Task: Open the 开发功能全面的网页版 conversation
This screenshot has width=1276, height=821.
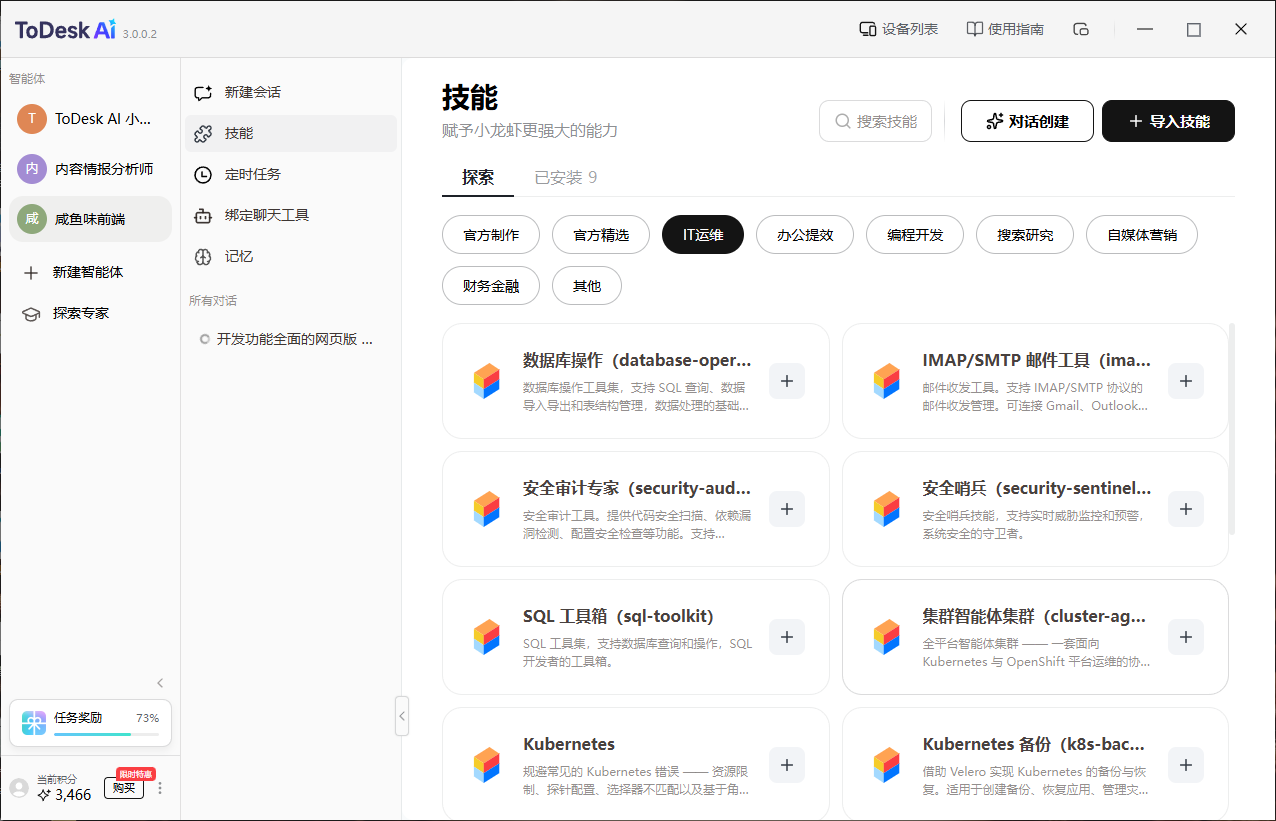Action: [291, 339]
